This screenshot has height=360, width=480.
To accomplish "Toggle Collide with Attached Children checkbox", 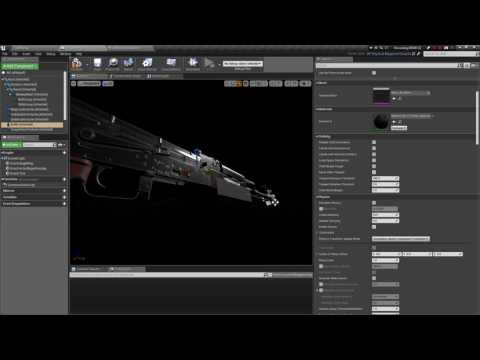I will click(x=374, y=154).
